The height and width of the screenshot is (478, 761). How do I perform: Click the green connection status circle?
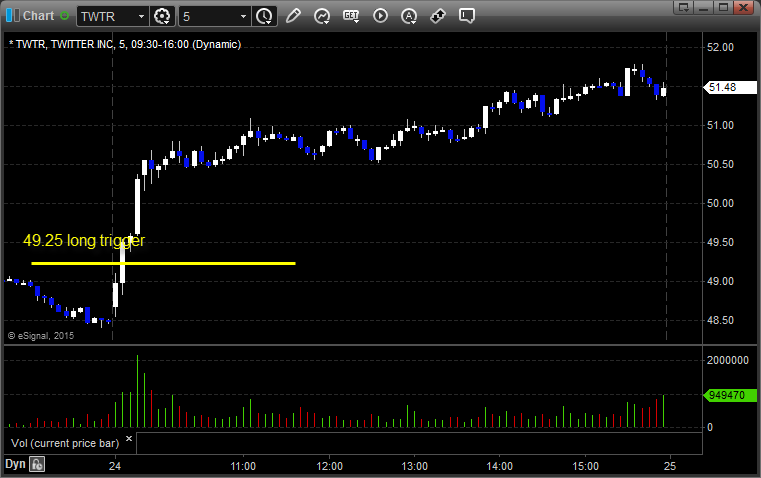point(64,16)
